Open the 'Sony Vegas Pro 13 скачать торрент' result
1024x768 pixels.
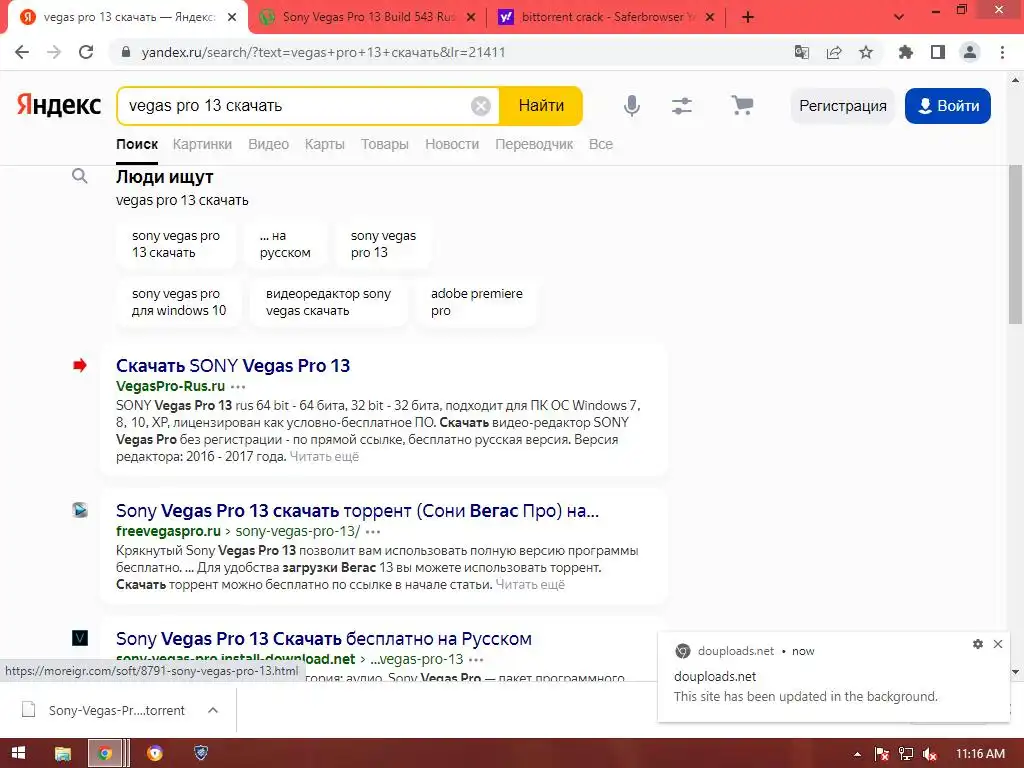tap(357, 511)
